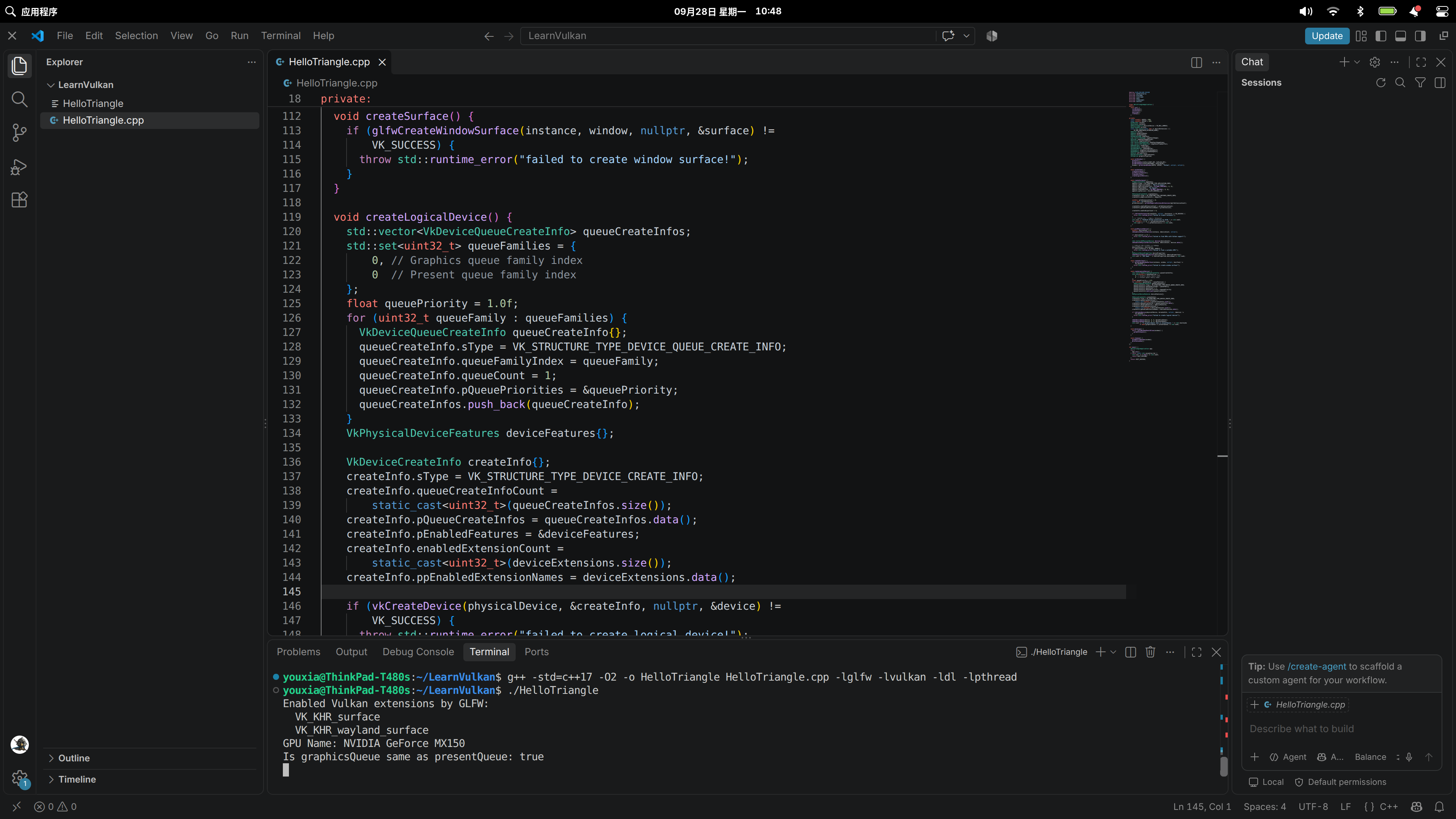The height and width of the screenshot is (819, 1456).
Task: Toggle the Sessions side panel layout
Action: click(1440, 83)
